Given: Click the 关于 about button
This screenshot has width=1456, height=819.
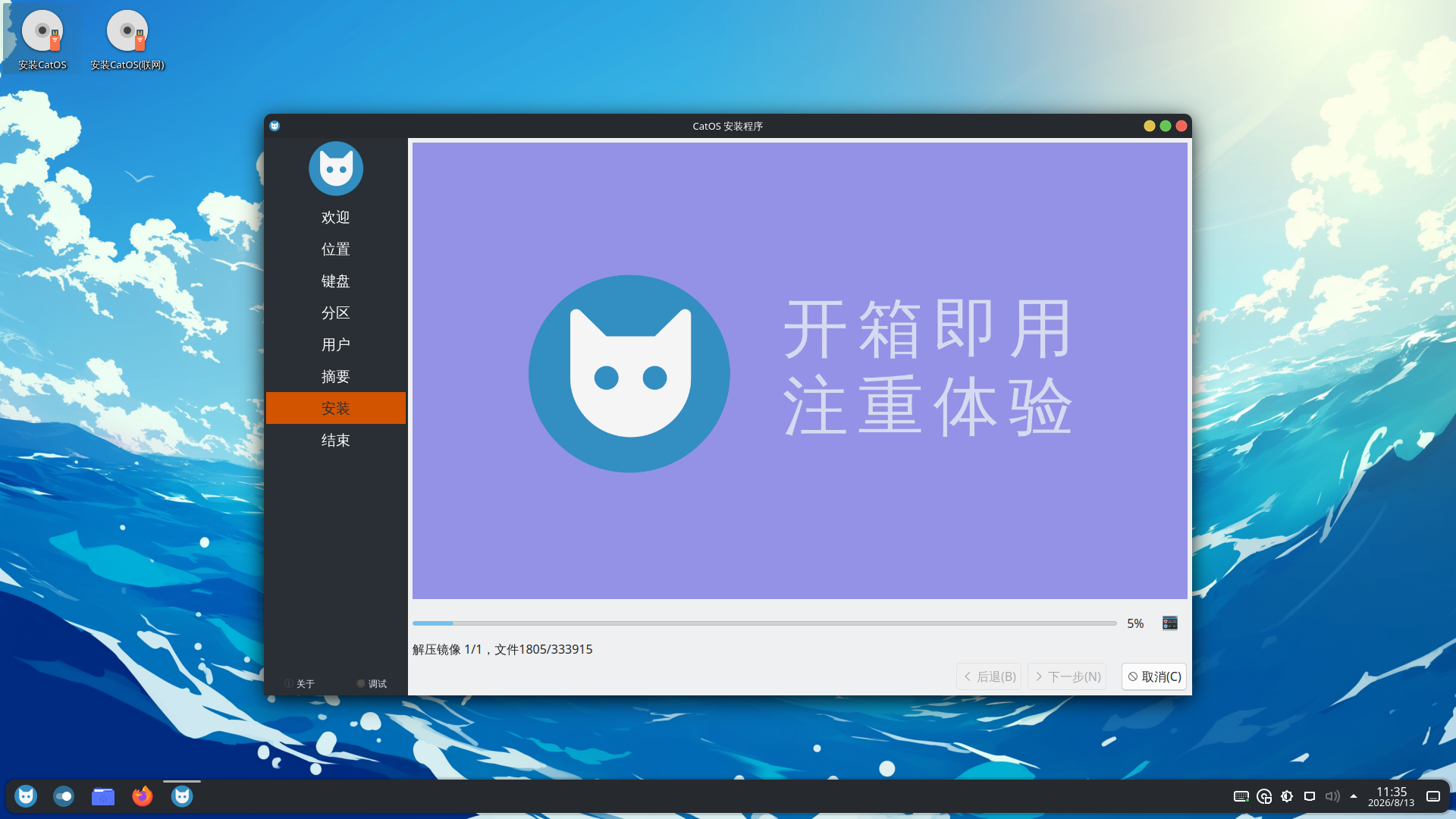Looking at the screenshot, I should click(x=300, y=684).
